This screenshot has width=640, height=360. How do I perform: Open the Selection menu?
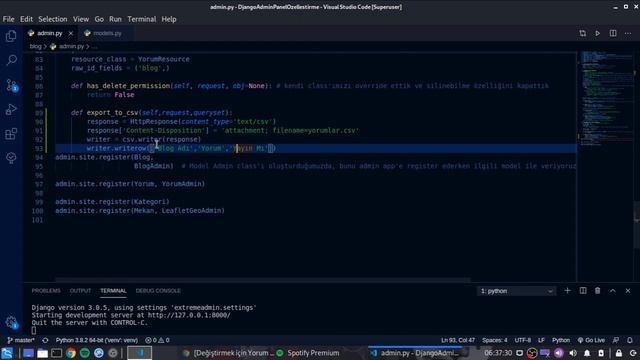point(53,19)
